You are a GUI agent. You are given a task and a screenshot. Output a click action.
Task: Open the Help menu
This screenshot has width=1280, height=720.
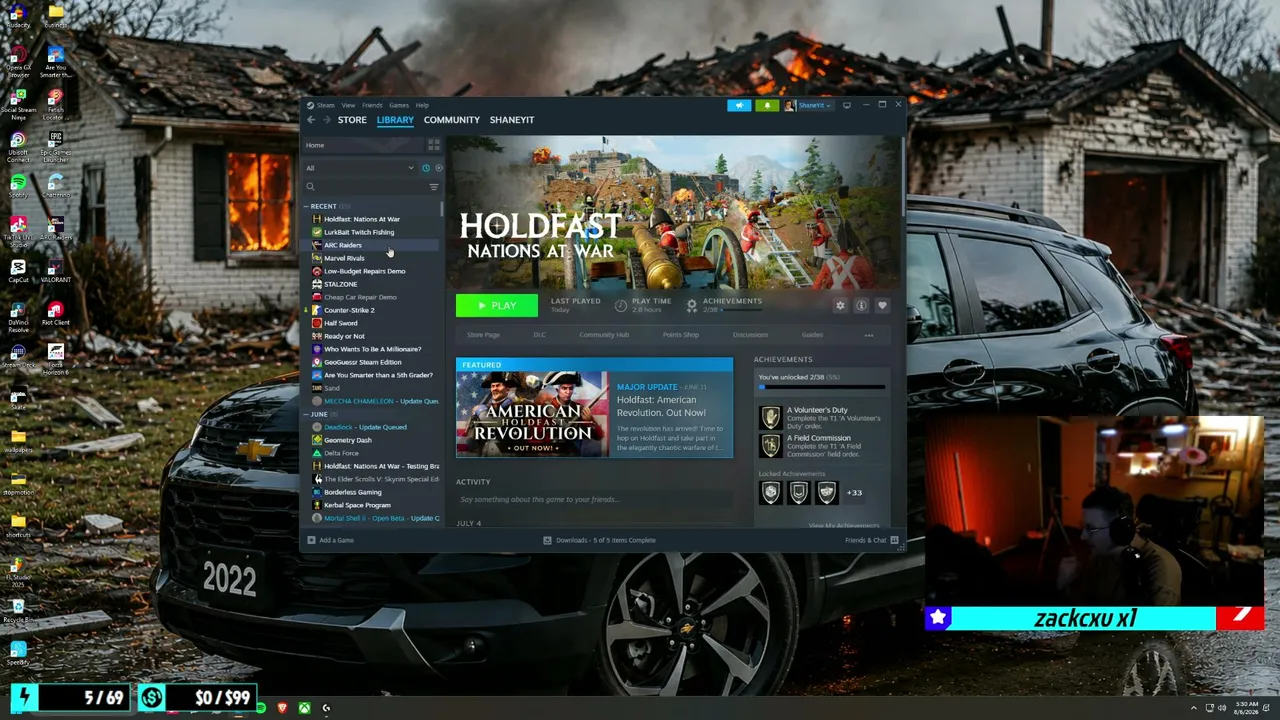click(422, 105)
